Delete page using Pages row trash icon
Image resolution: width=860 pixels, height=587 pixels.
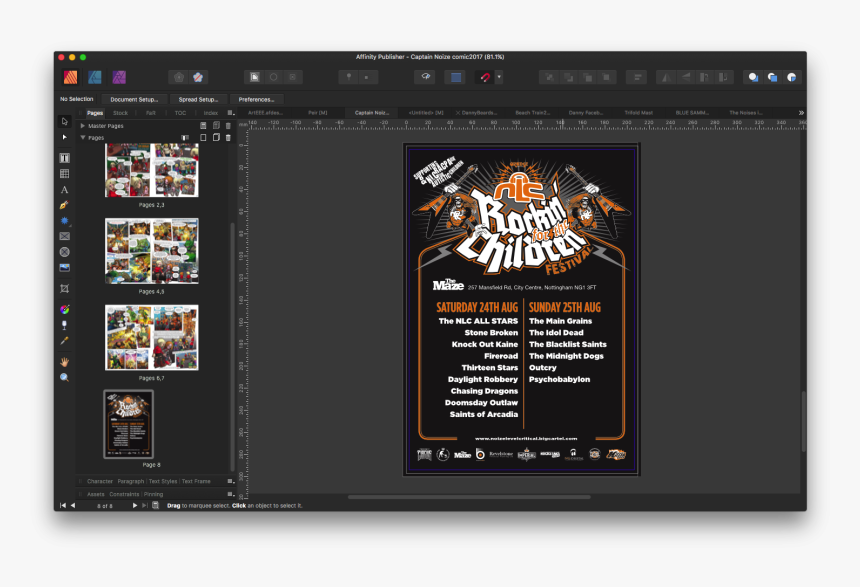click(228, 138)
